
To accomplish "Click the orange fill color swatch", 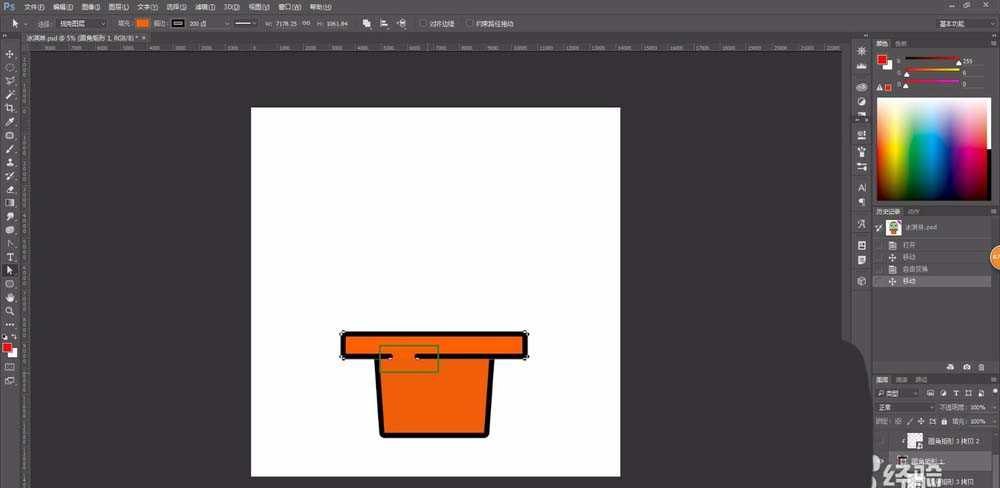I will coord(142,23).
